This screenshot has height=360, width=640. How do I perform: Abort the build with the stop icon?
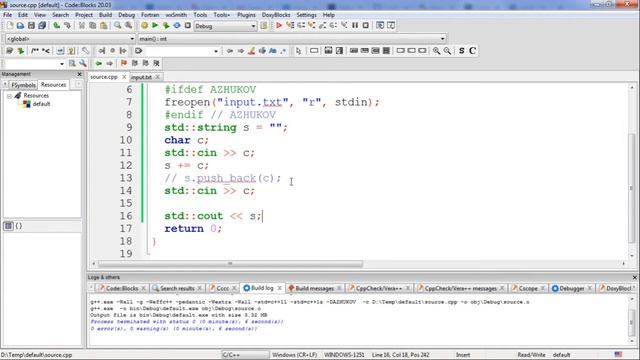[188, 26]
